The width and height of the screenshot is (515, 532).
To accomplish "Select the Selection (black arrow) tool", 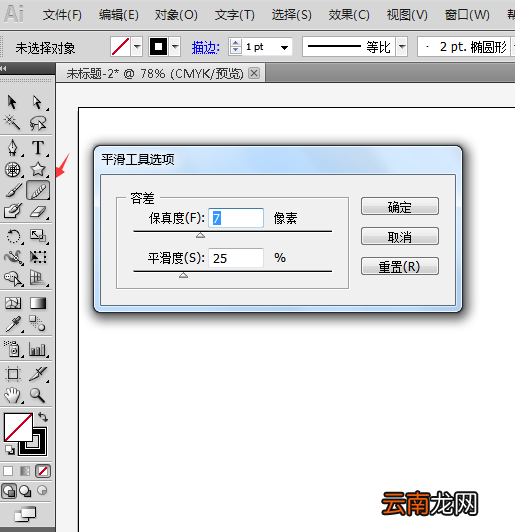I will (12, 102).
